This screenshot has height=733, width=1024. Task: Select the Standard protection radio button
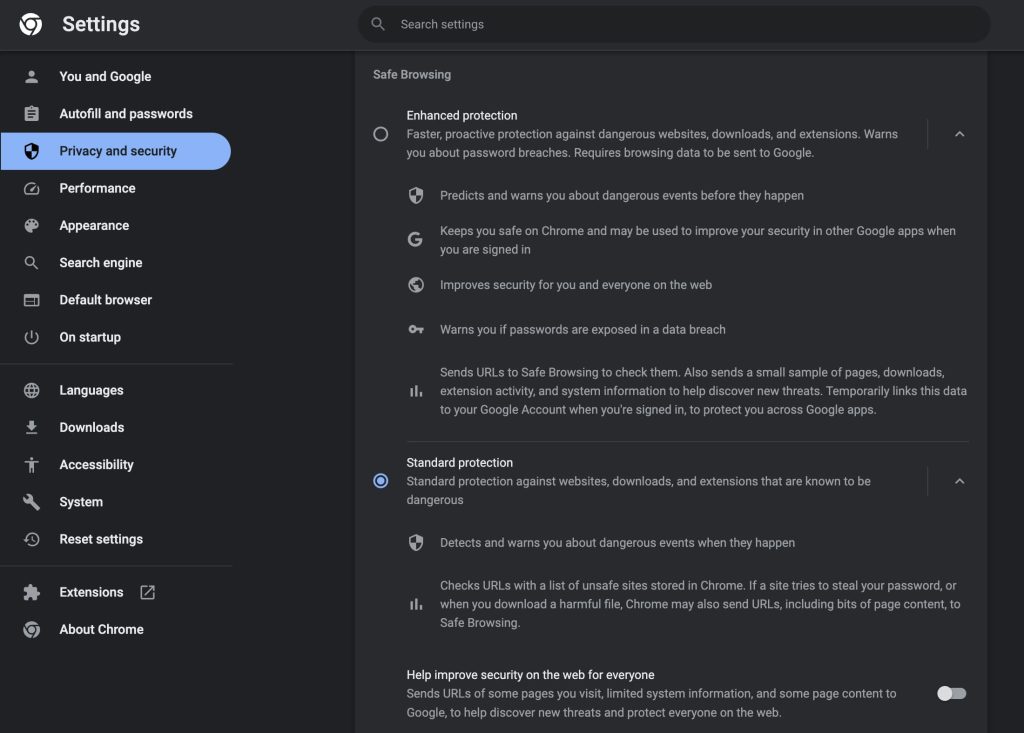380,481
